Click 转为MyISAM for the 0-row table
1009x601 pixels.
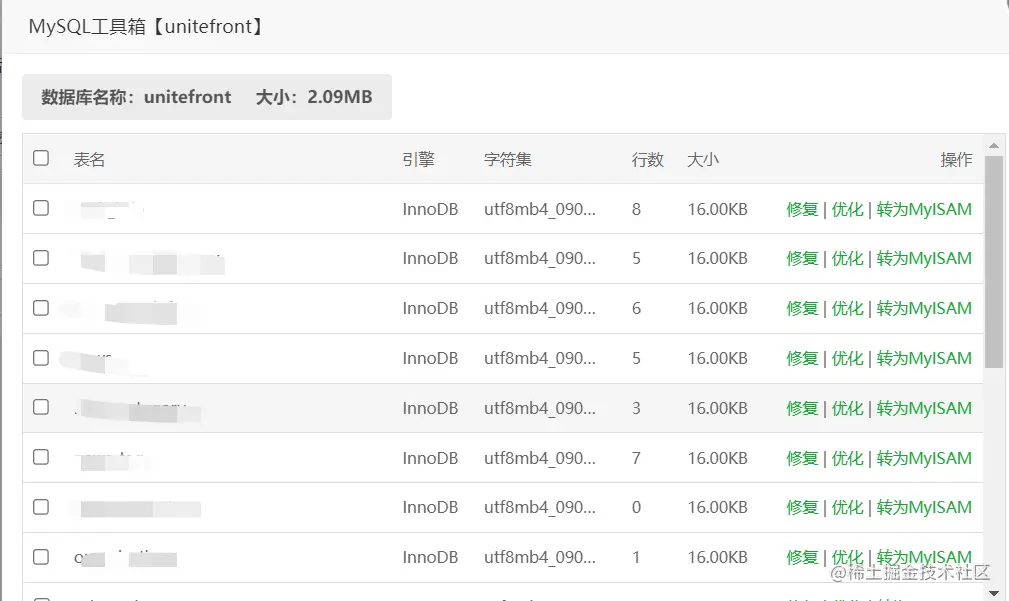pos(923,507)
